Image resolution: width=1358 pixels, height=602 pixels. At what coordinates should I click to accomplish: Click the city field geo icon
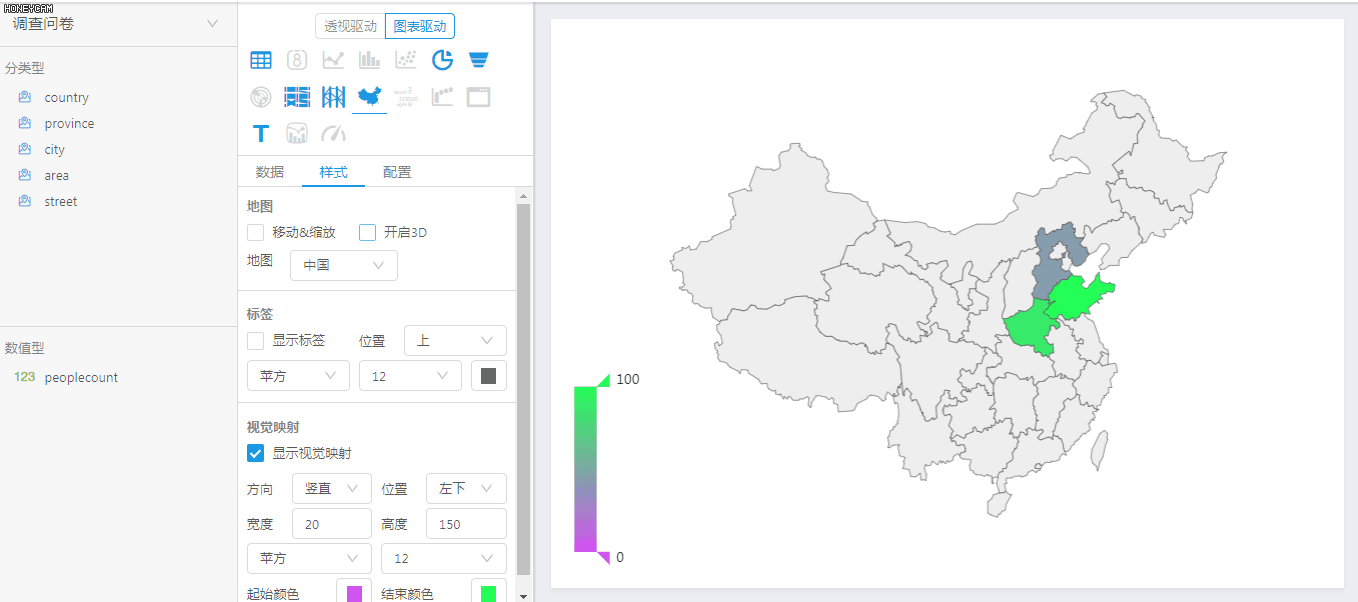25,149
